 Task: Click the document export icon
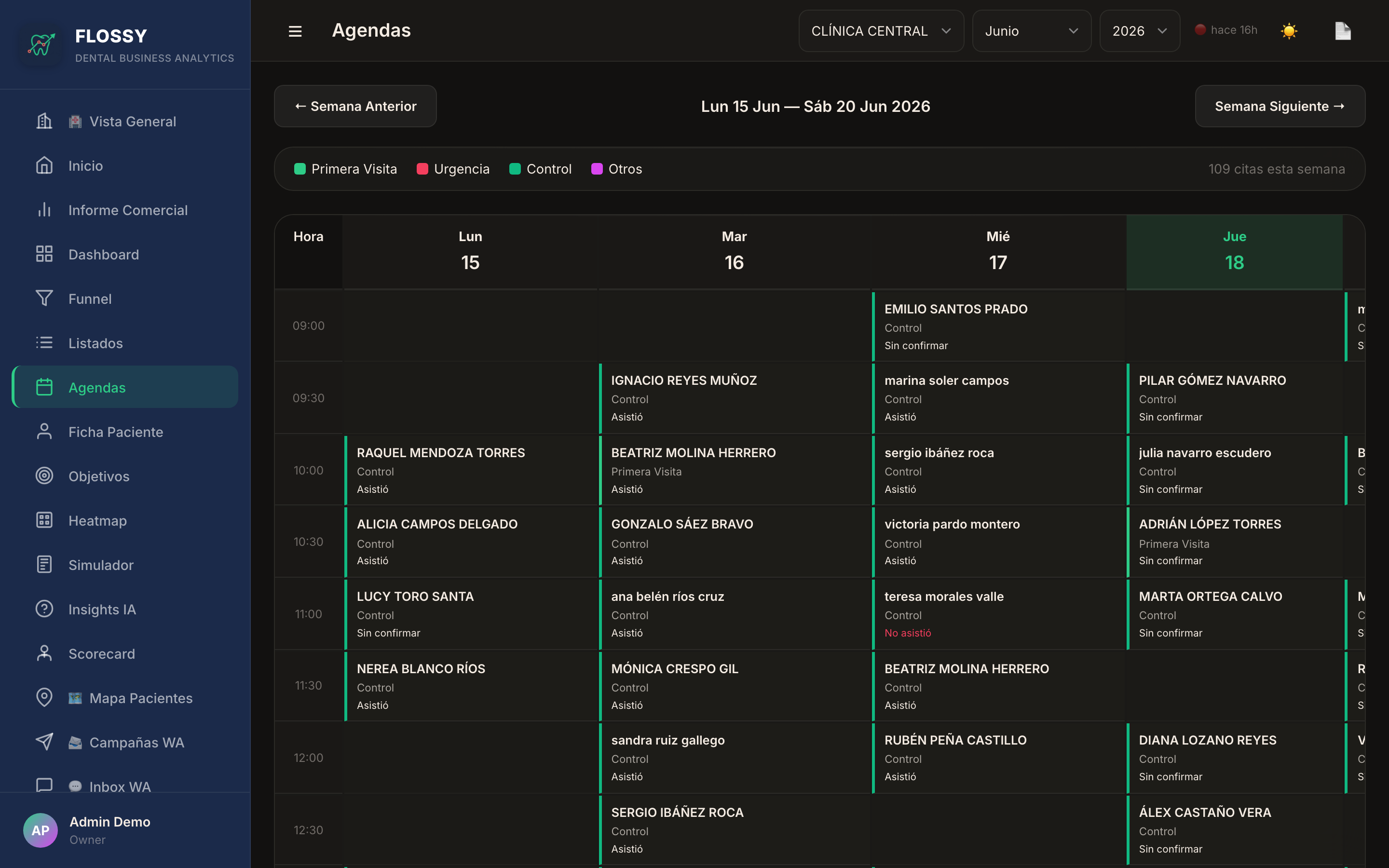coord(1343,31)
